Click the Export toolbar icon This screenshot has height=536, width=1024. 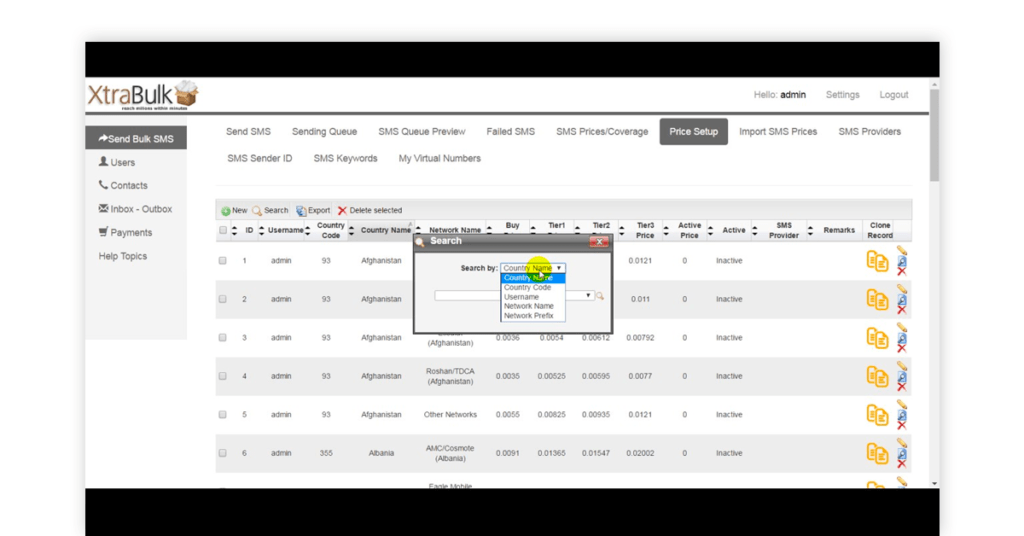coord(301,211)
